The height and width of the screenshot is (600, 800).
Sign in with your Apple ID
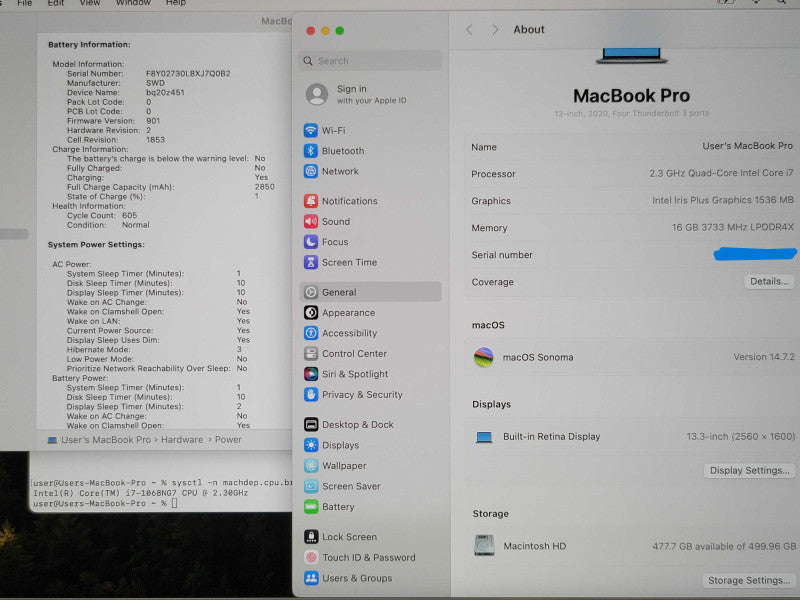coord(371,94)
